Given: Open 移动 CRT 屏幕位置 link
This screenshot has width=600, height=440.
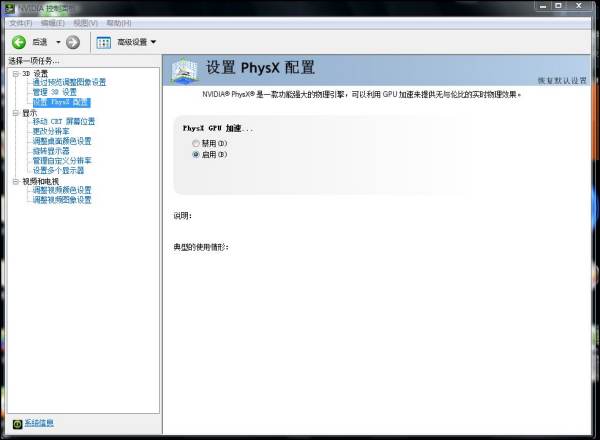Looking at the screenshot, I should [64, 122].
